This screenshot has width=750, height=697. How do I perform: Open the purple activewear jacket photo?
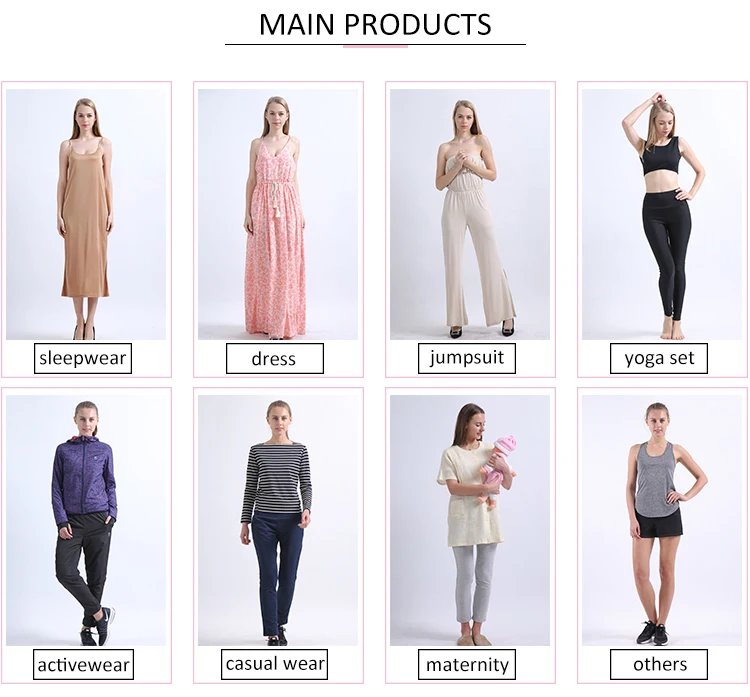[x=86, y=520]
